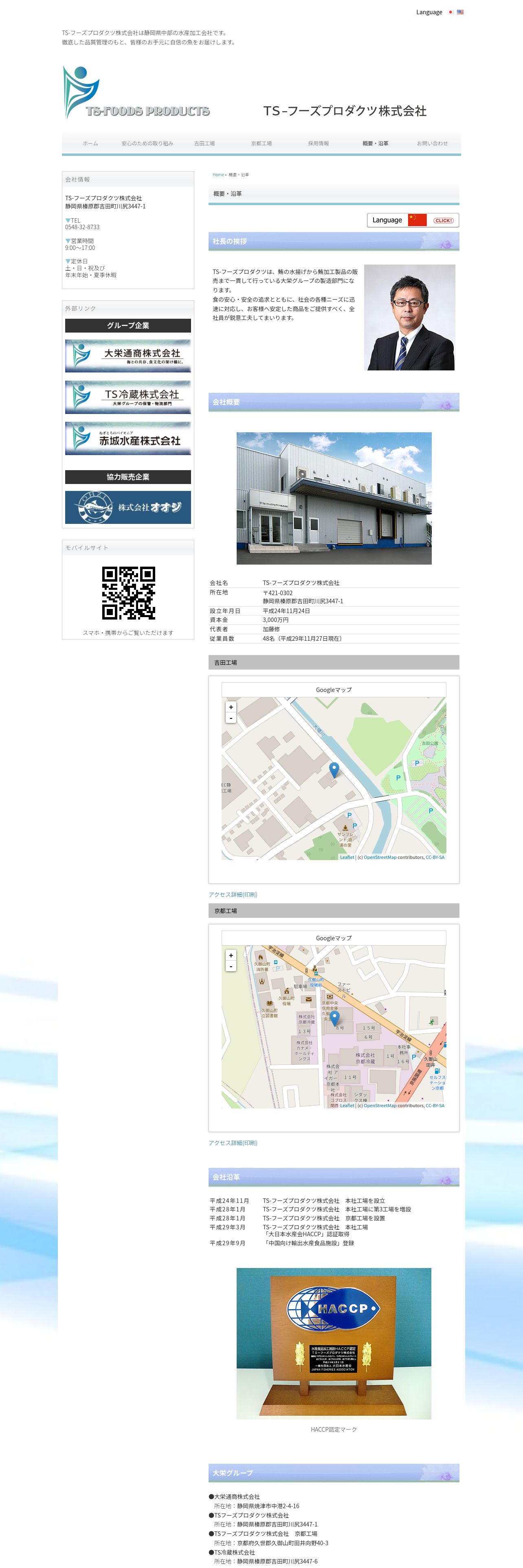Click the 会社沿革 section heading
The height and width of the screenshot is (1568, 523).
coord(334,1177)
